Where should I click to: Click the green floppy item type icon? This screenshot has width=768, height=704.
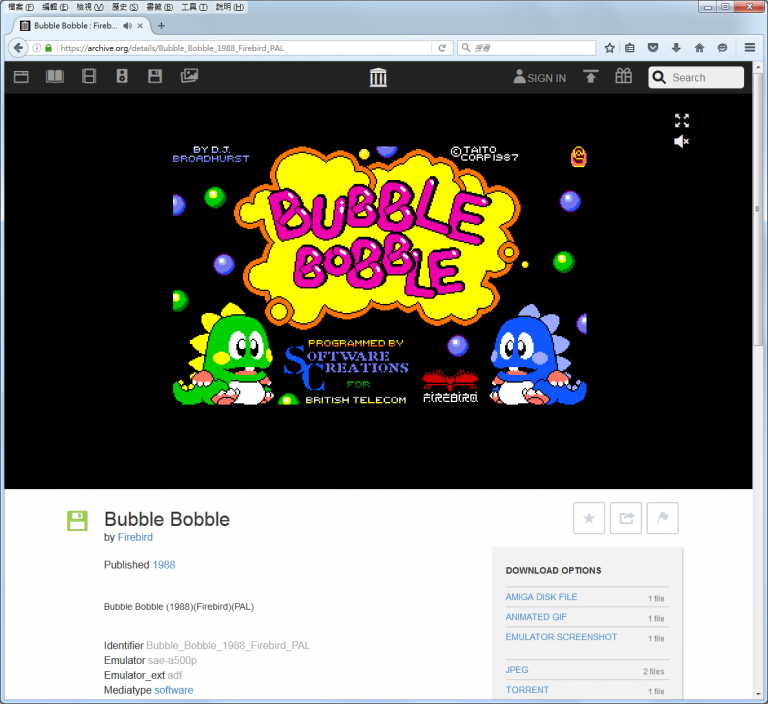(x=77, y=521)
